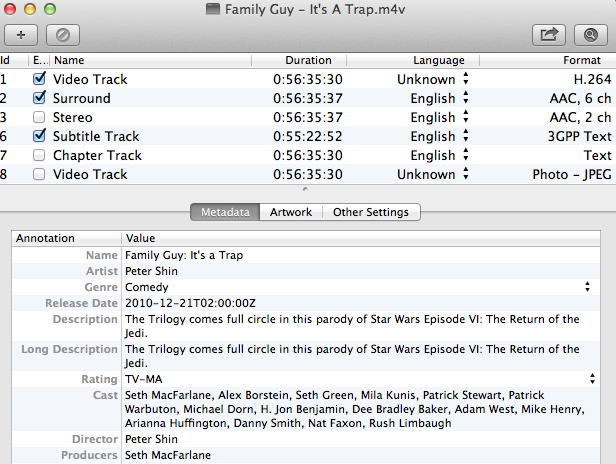Open the Rating TV-MA dropdown arrows

592,379
